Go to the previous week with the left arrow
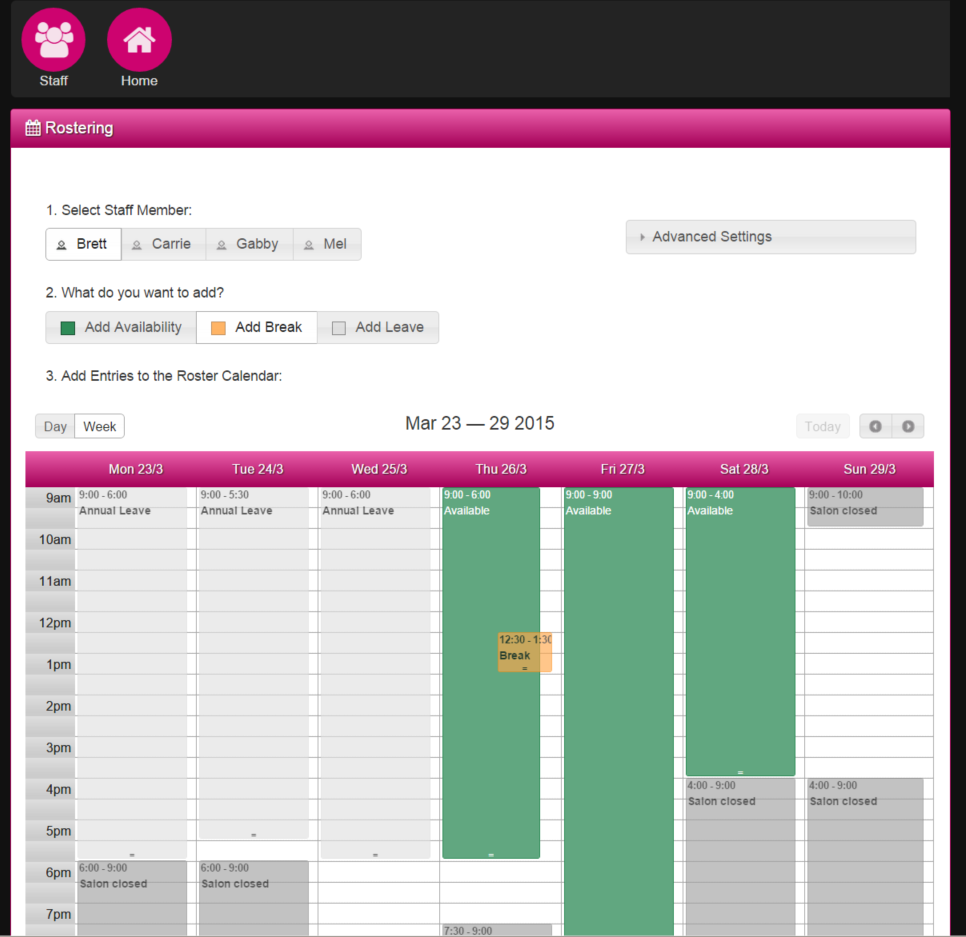 click(875, 426)
